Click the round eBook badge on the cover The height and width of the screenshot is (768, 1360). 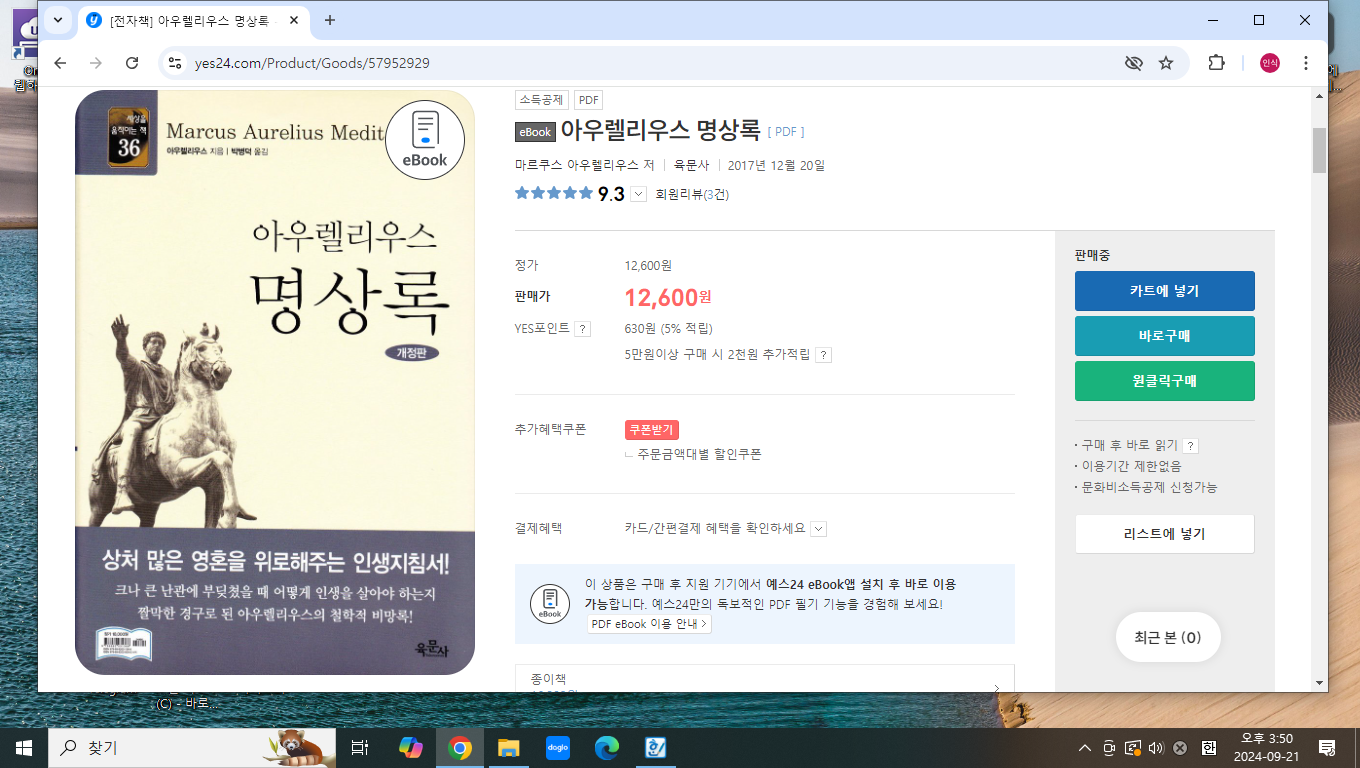(x=425, y=139)
